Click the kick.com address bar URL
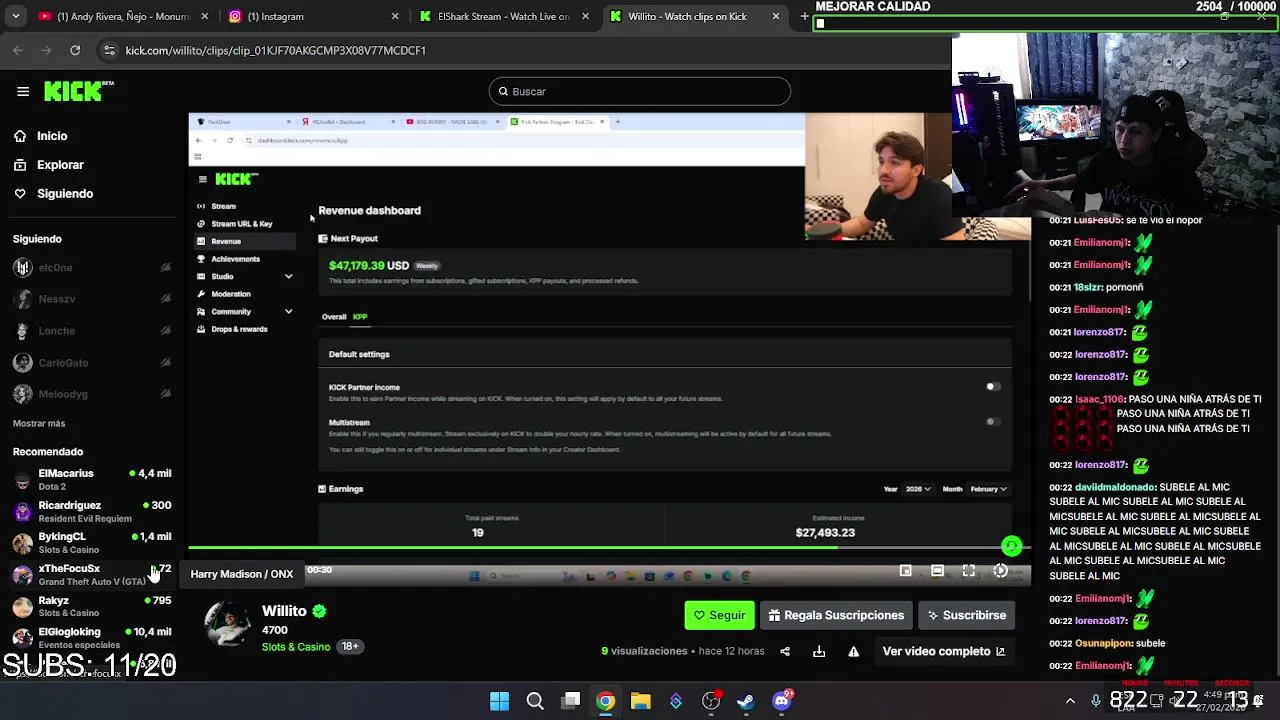This screenshot has width=1280, height=720. tap(276, 50)
